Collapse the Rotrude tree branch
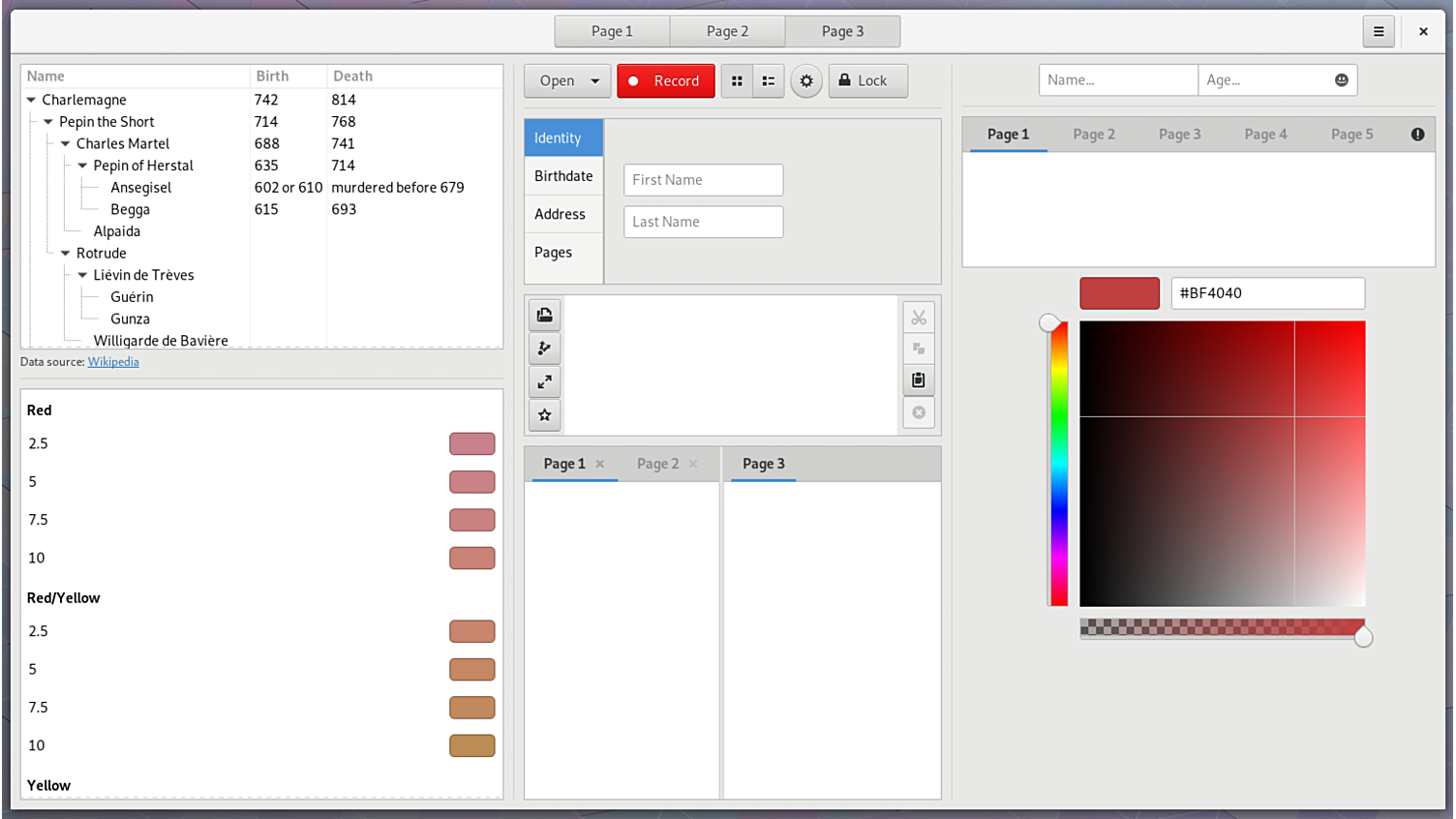1456x819 pixels. pos(66,254)
